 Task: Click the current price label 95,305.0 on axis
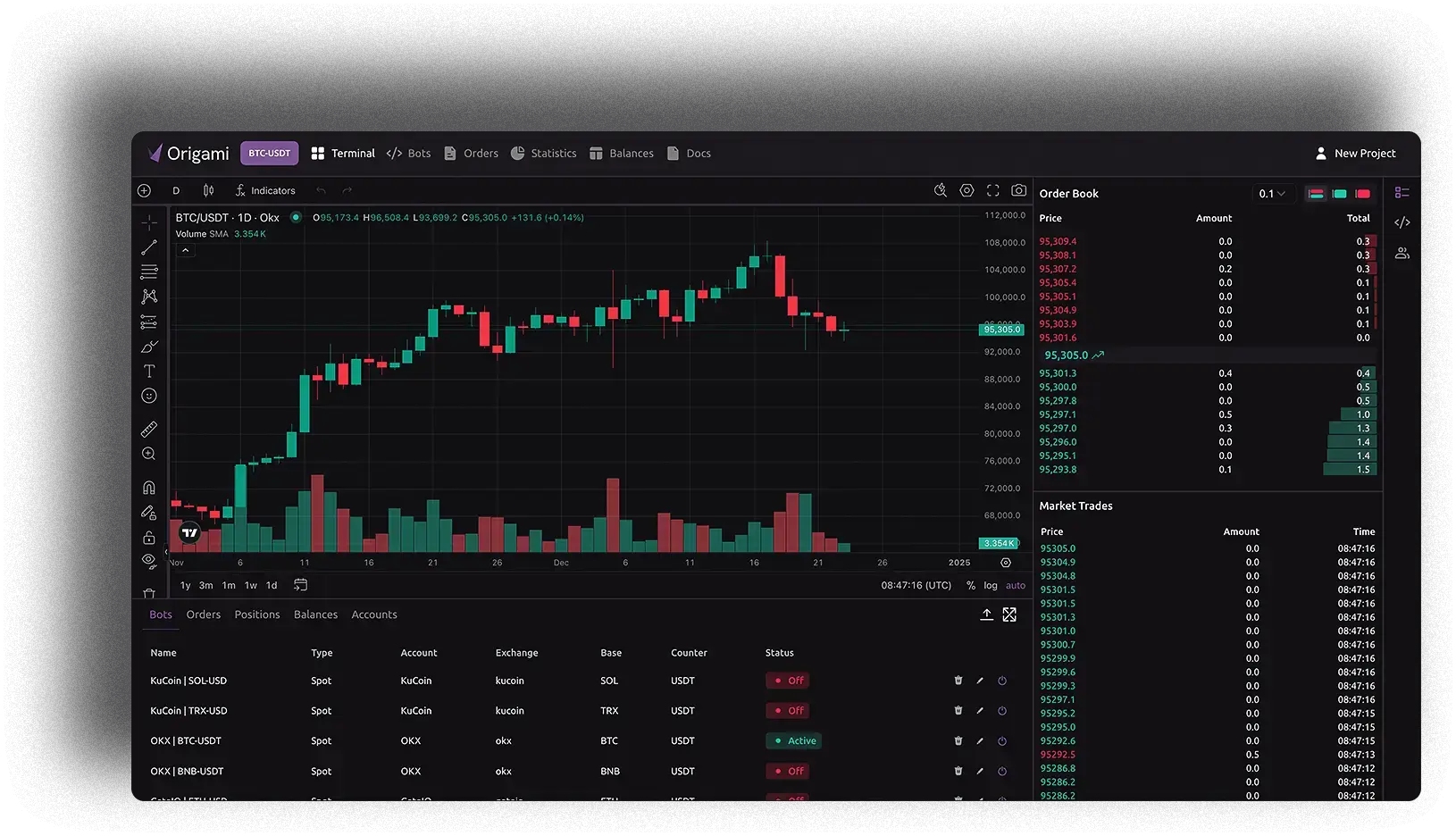(1001, 330)
